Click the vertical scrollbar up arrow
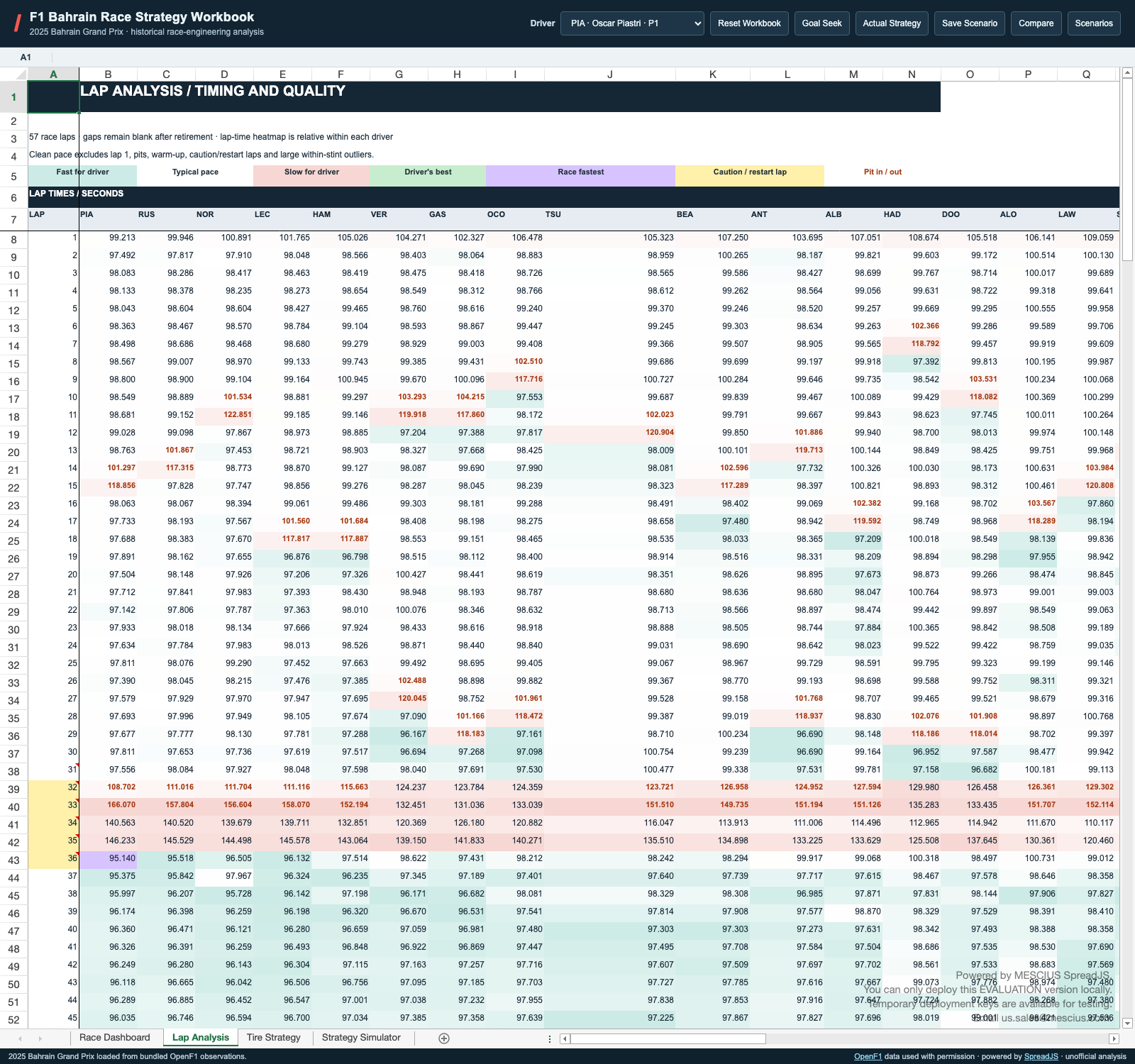This screenshot has width=1135, height=1064. click(1127, 73)
